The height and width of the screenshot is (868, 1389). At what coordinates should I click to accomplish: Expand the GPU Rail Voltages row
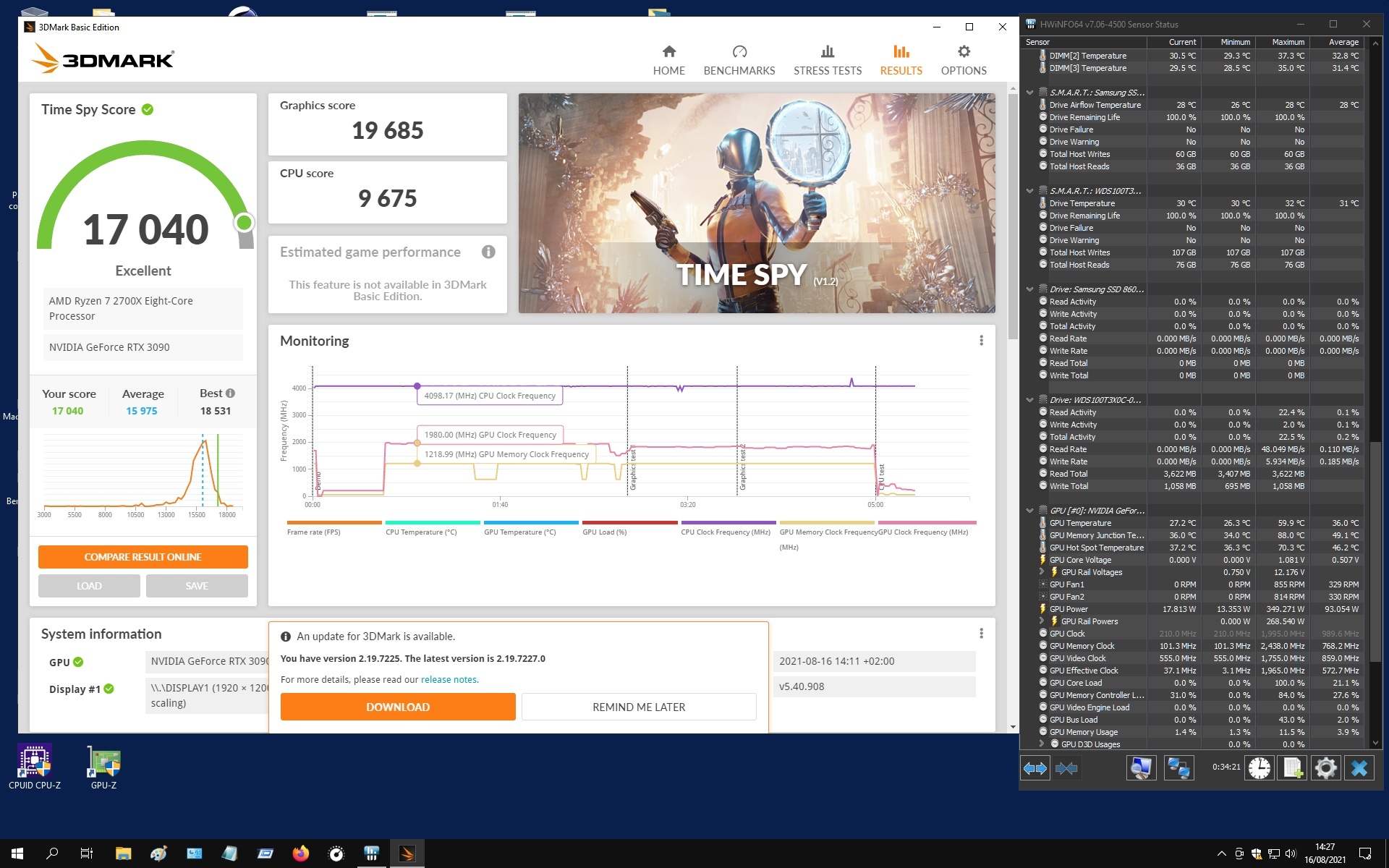point(1042,572)
